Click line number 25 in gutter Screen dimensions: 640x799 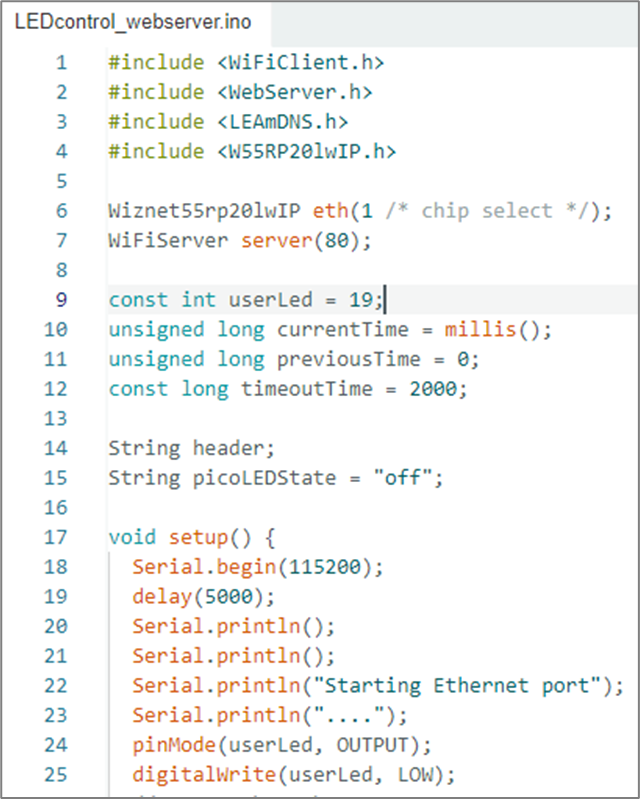(56, 774)
